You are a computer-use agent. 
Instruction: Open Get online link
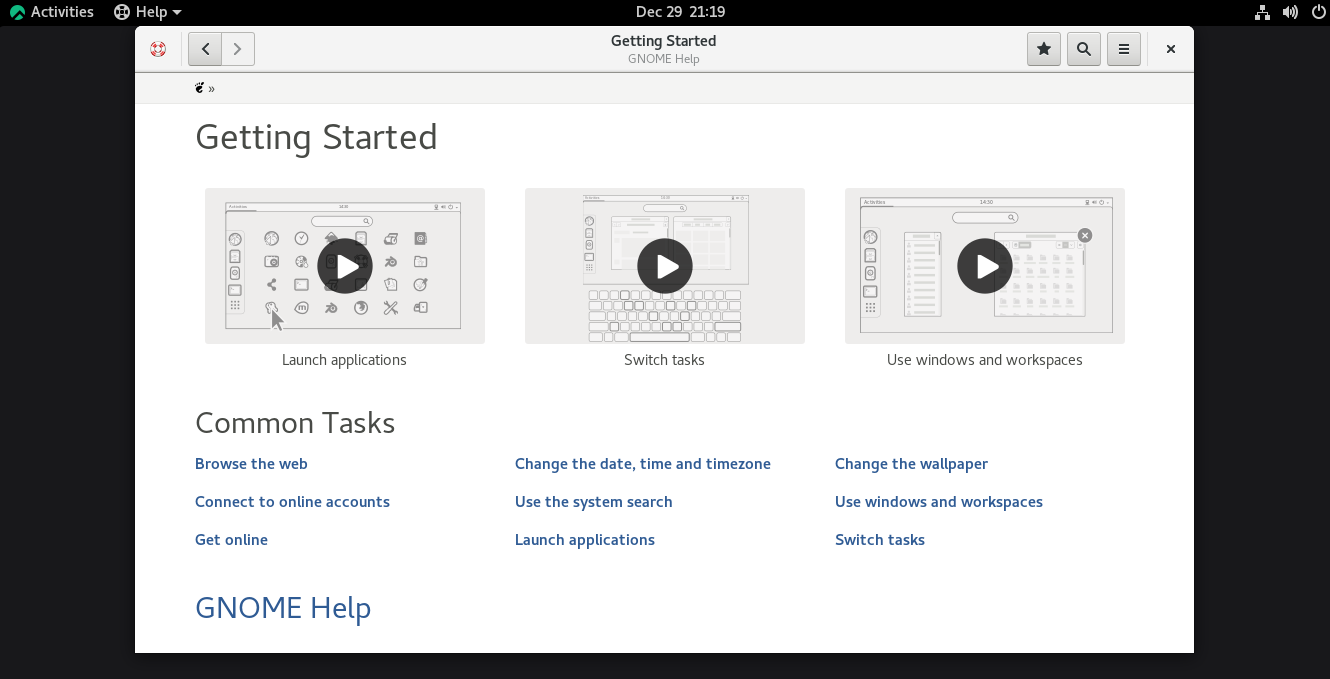(231, 540)
